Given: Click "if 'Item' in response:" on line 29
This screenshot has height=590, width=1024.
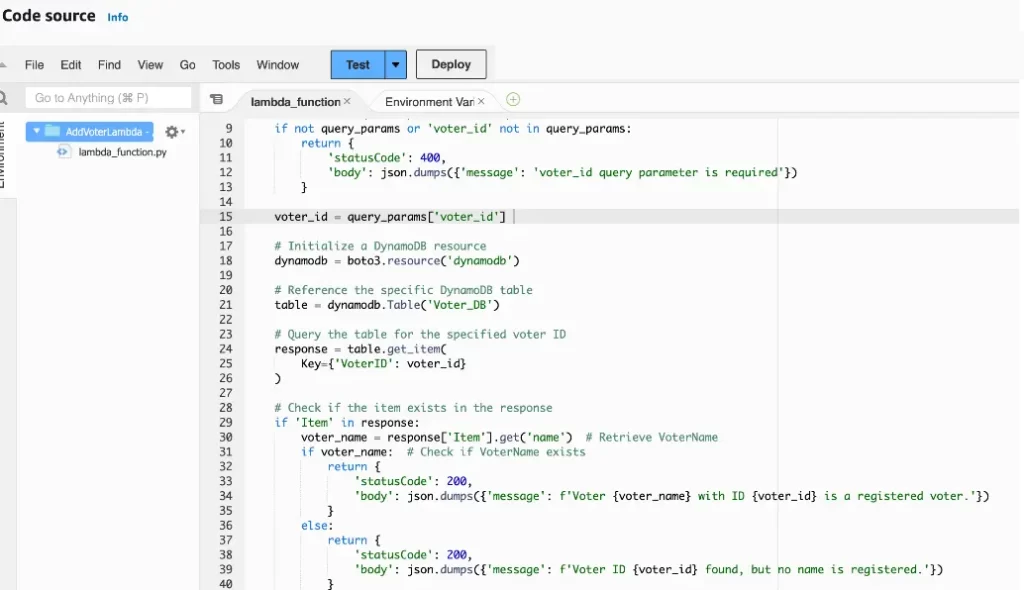Looking at the screenshot, I should pyautogui.click(x=347, y=422).
